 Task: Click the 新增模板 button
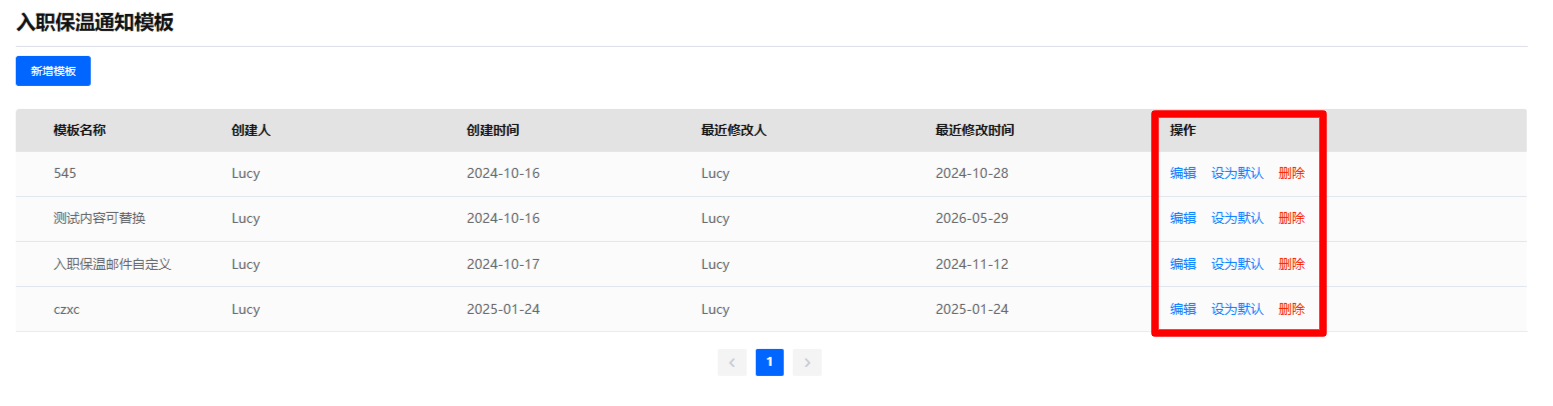(x=53, y=71)
